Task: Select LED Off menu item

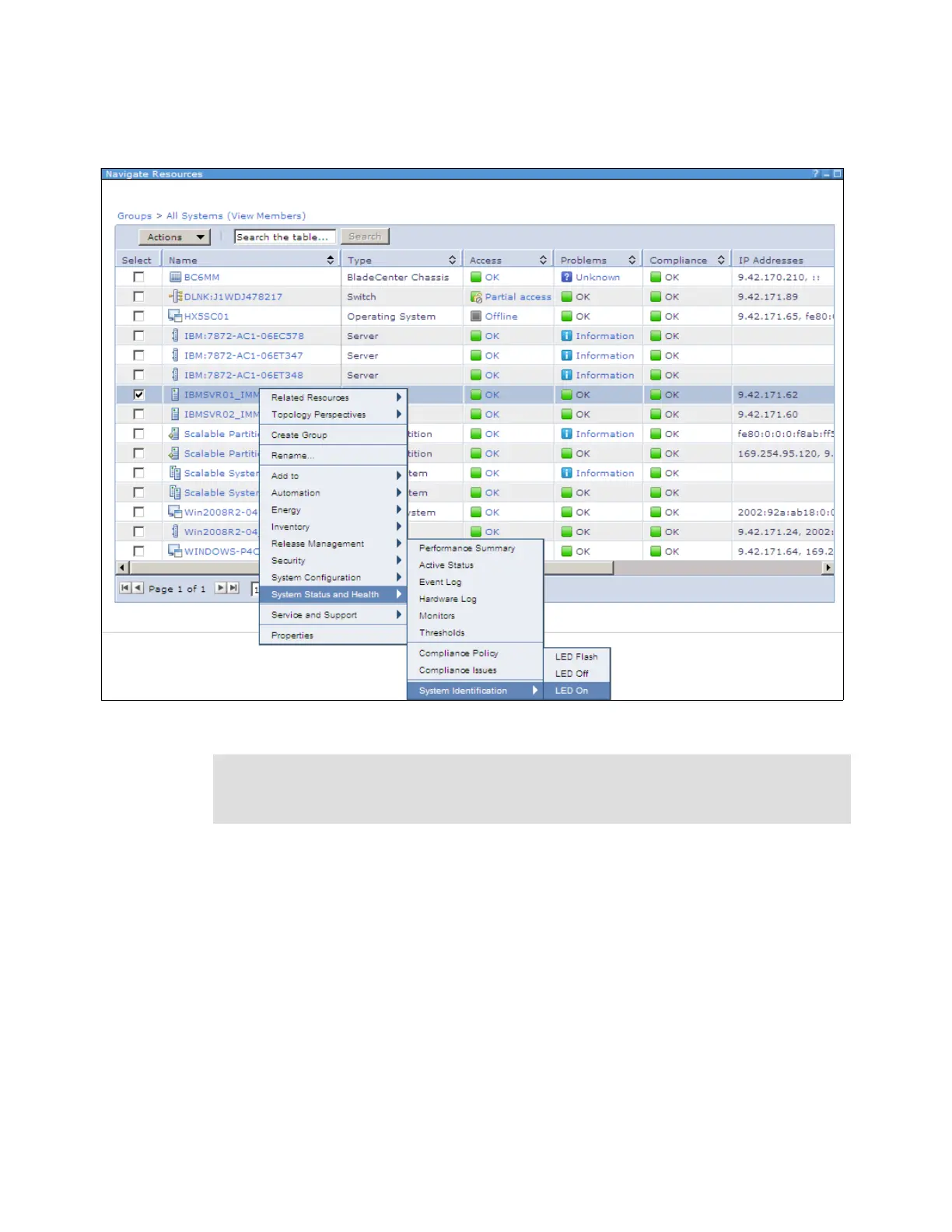Action: pos(576,674)
